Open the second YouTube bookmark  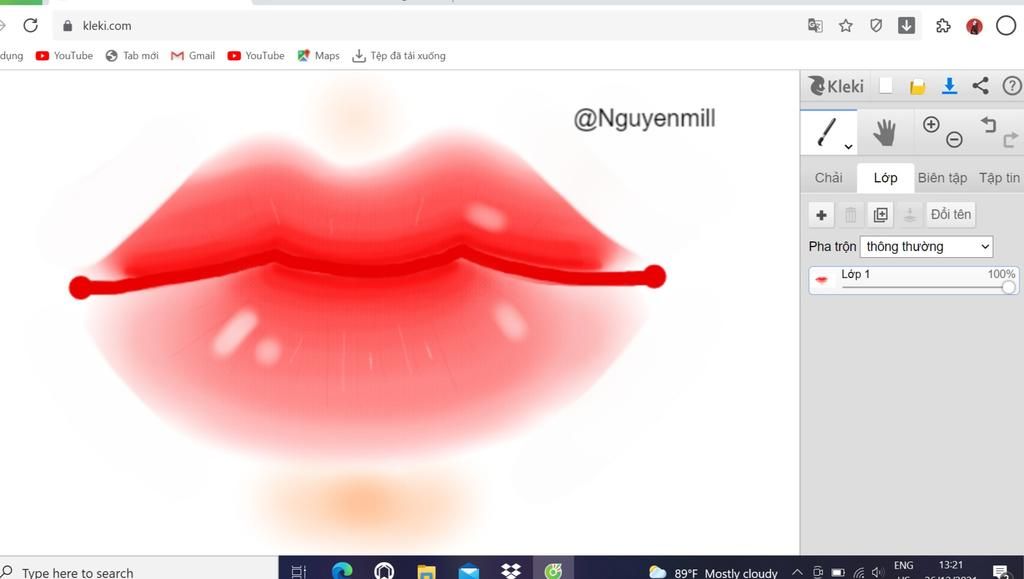tap(256, 55)
